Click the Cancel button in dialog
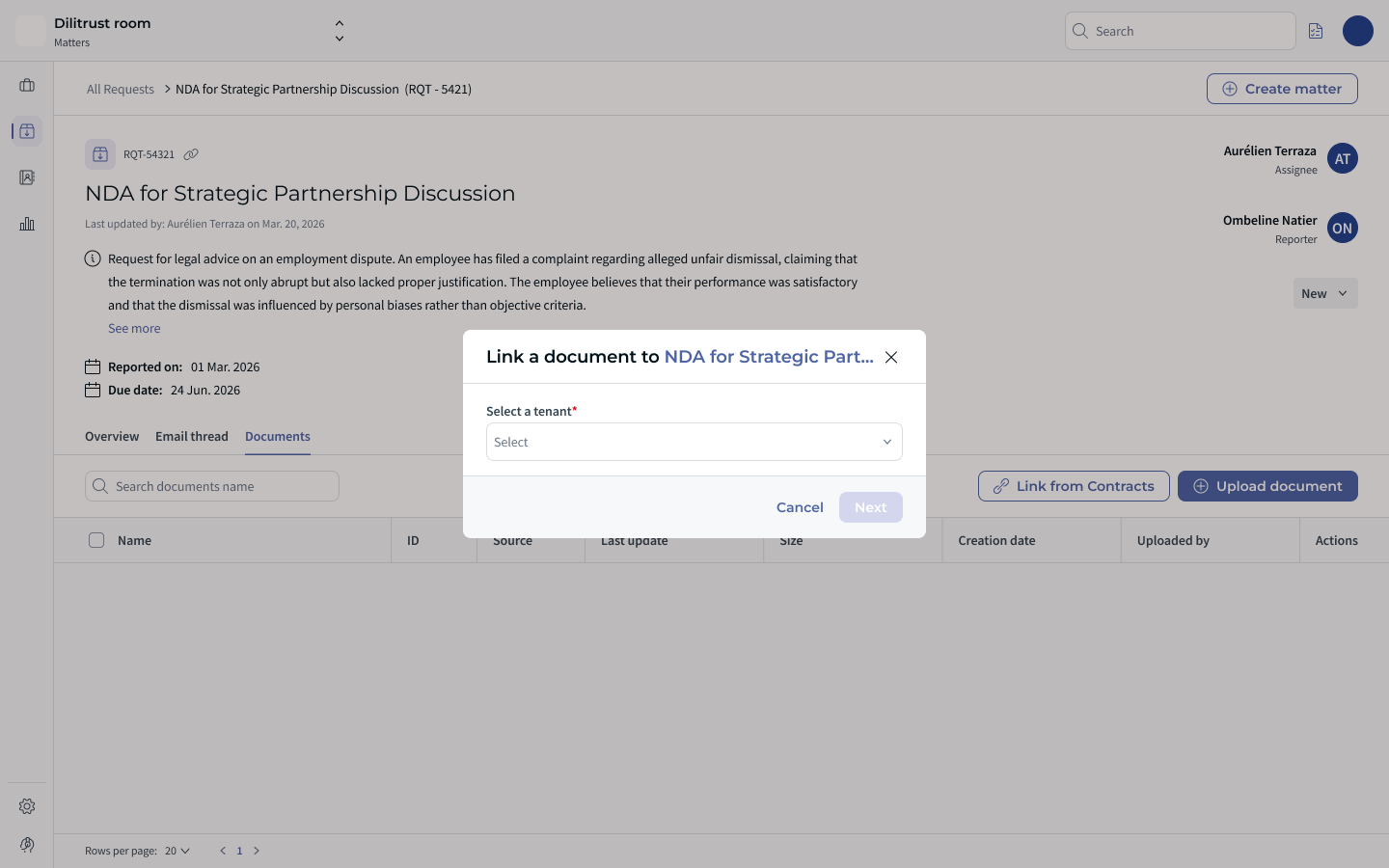1389x868 pixels. click(800, 507)
